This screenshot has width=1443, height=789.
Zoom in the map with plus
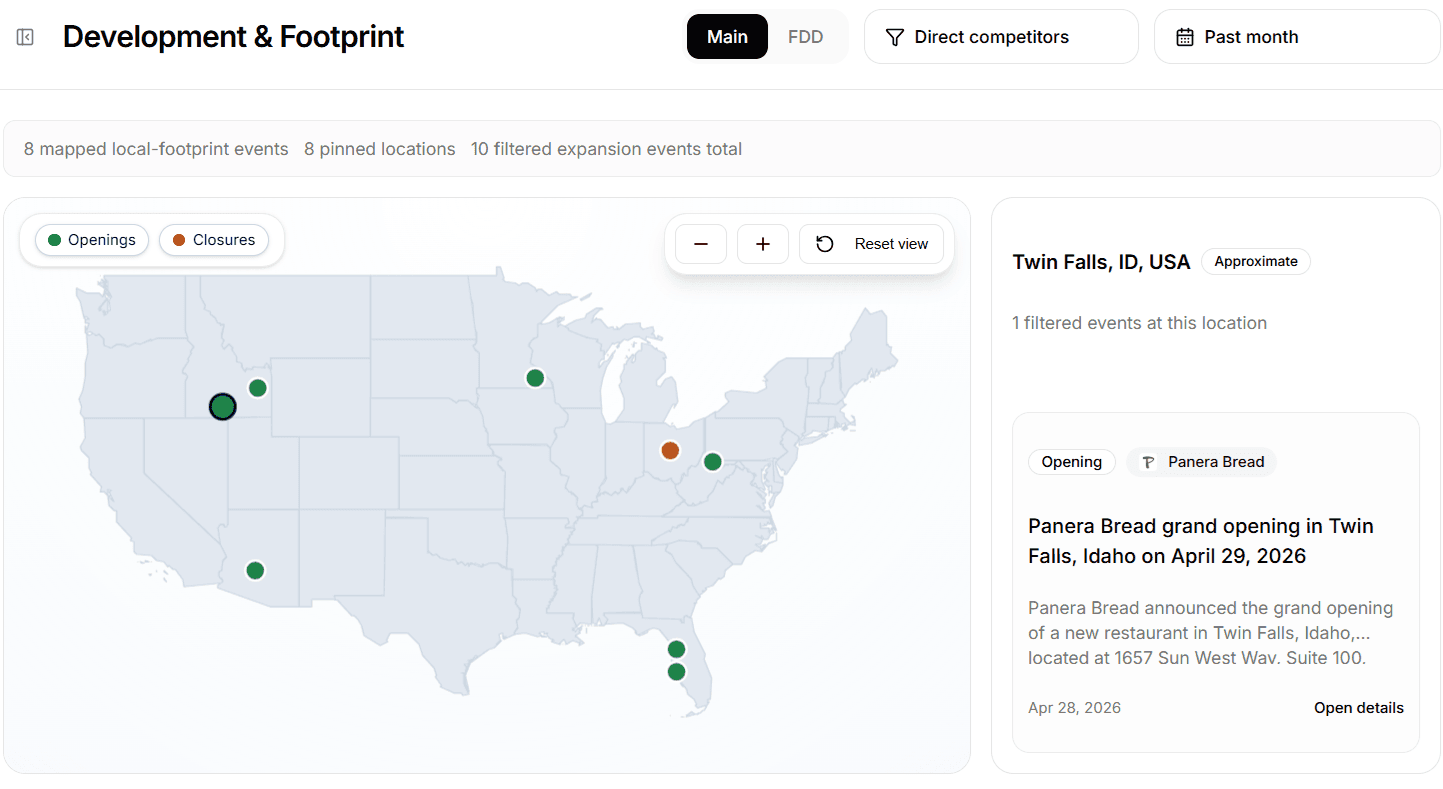tap(763, 244)
